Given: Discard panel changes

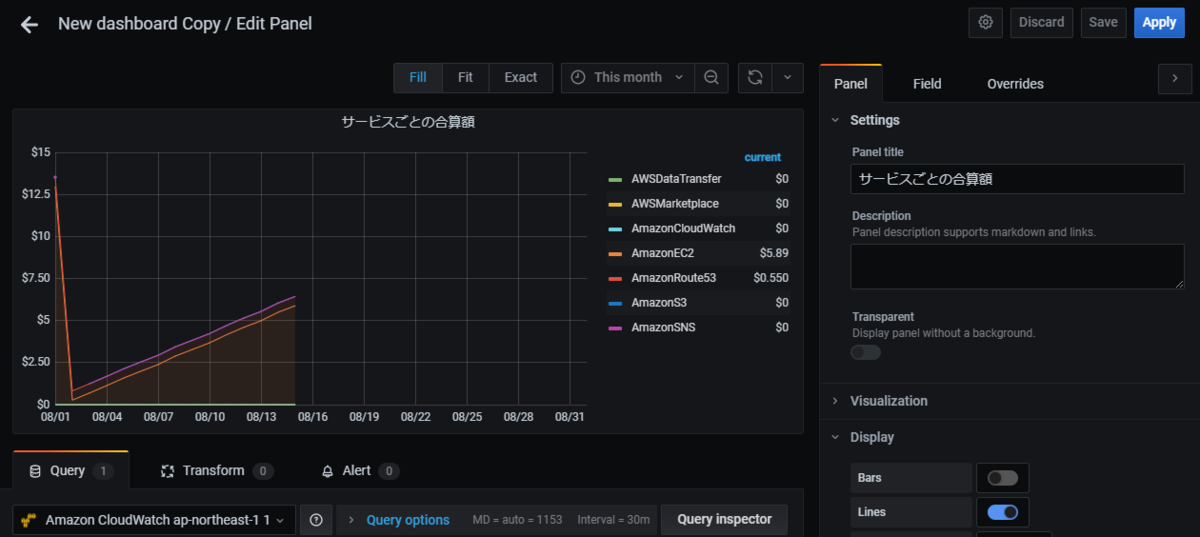Looking at the screenshot, I should 1041,22.
